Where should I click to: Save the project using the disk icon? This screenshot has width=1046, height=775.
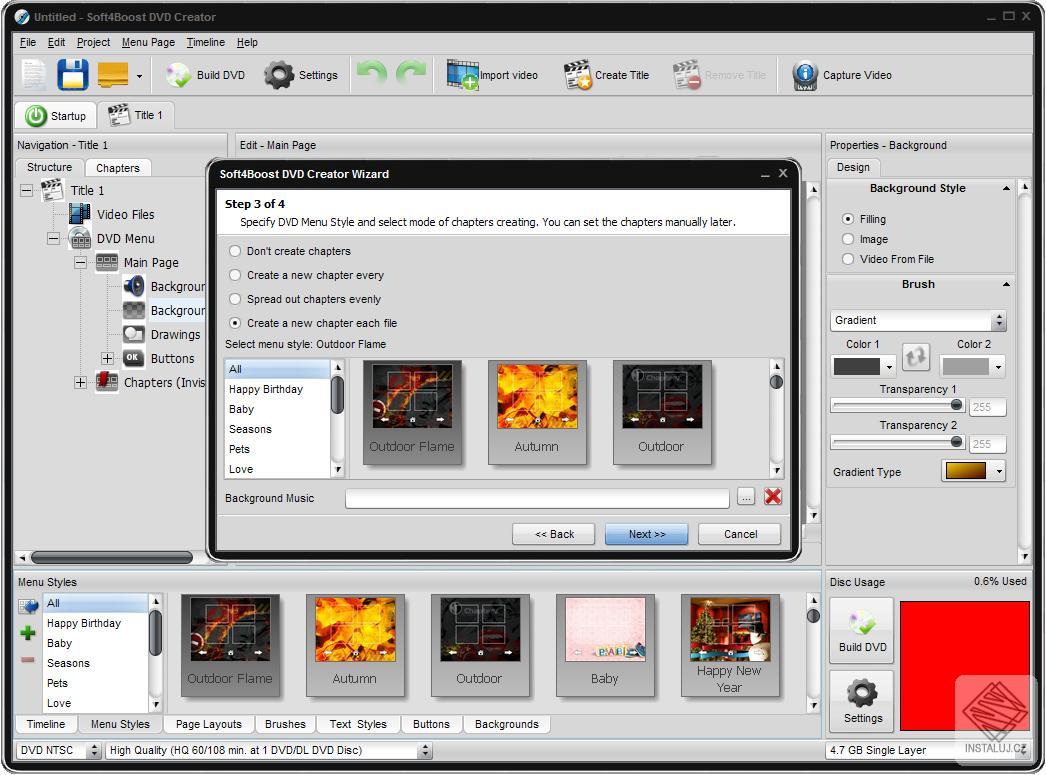click(72, 74)
